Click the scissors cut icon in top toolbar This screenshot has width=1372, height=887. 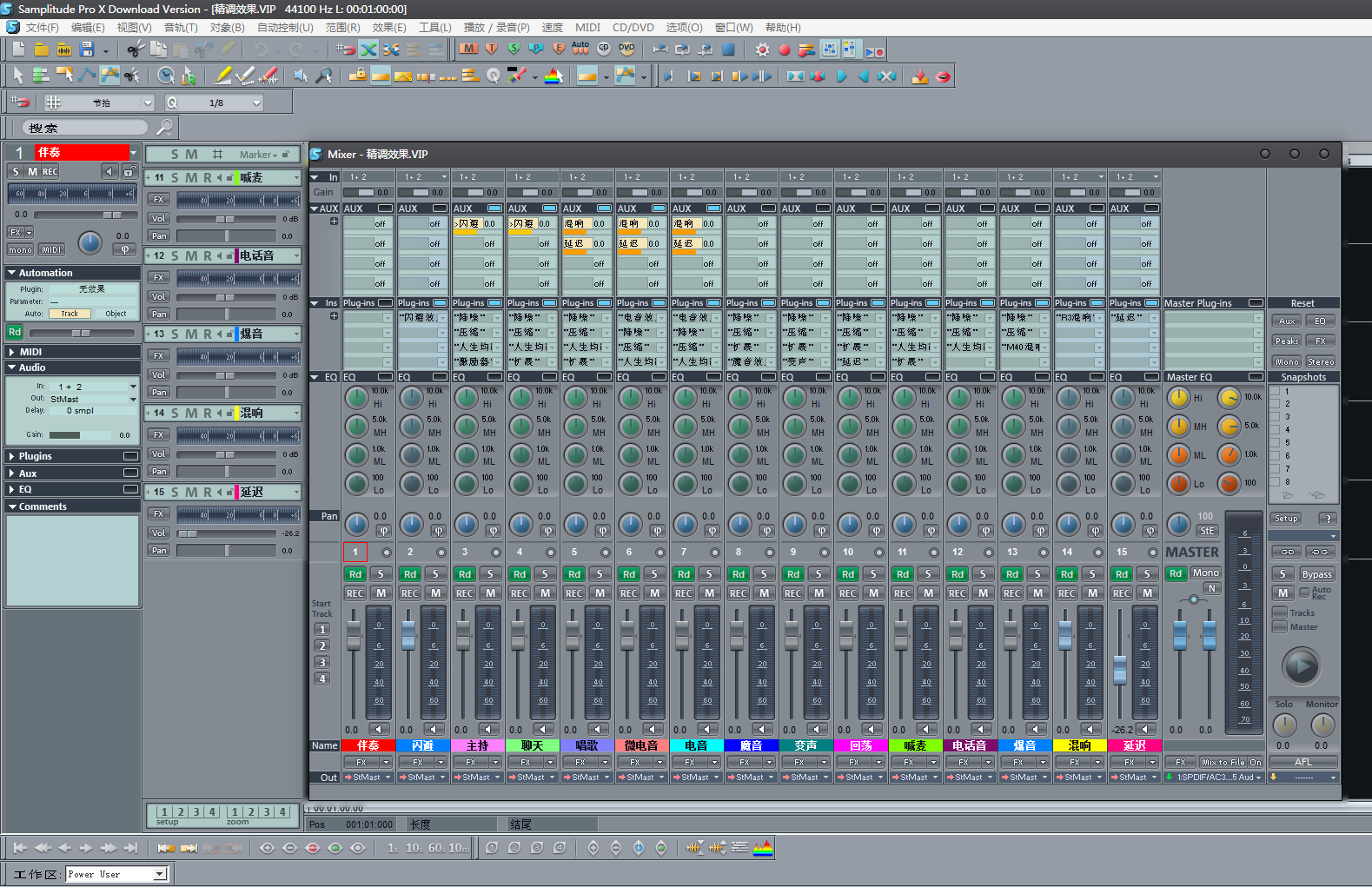pyautogui.click(x=136, y=50)
